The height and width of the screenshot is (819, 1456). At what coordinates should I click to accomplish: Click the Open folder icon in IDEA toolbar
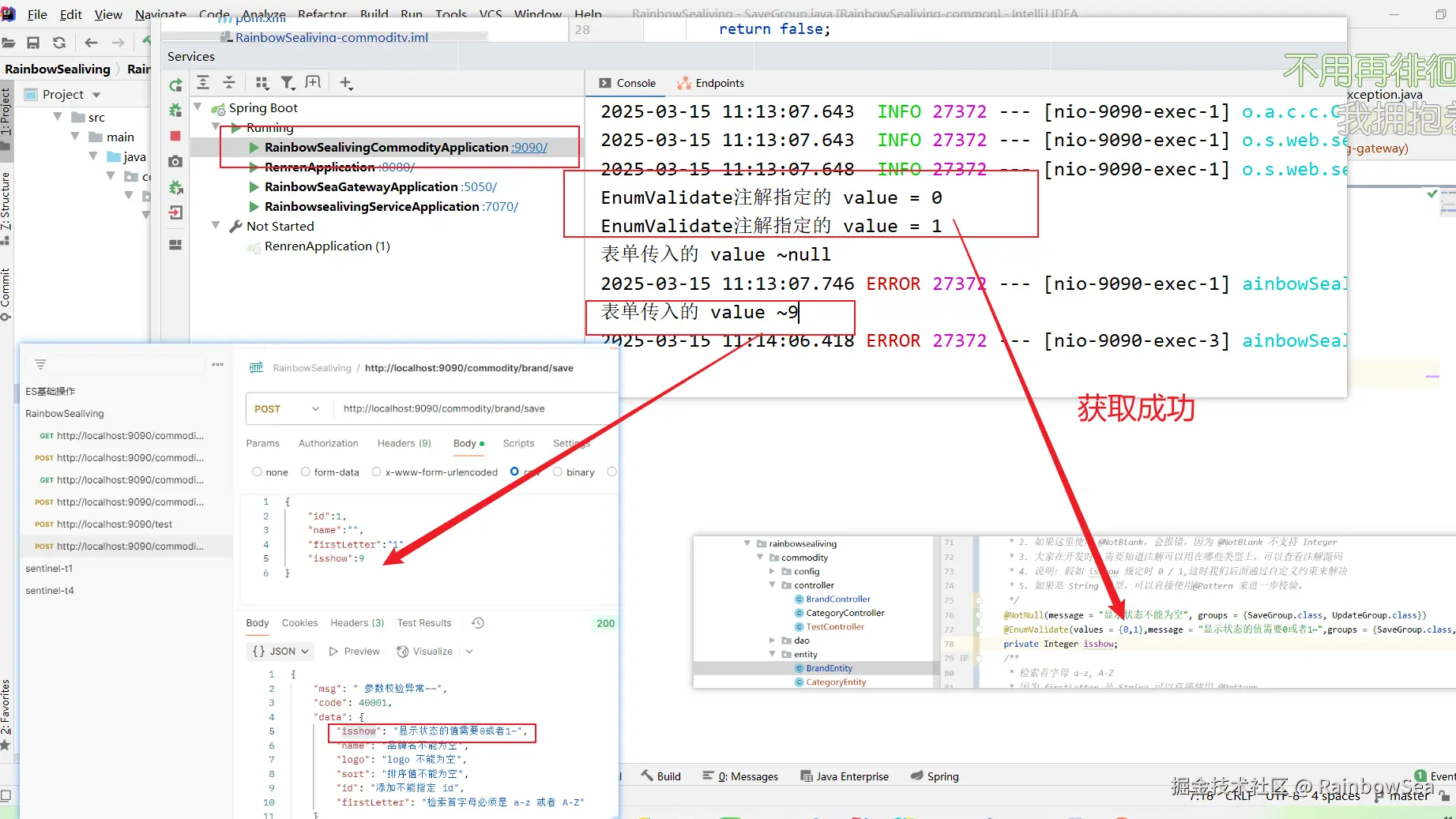click(9, 43)
